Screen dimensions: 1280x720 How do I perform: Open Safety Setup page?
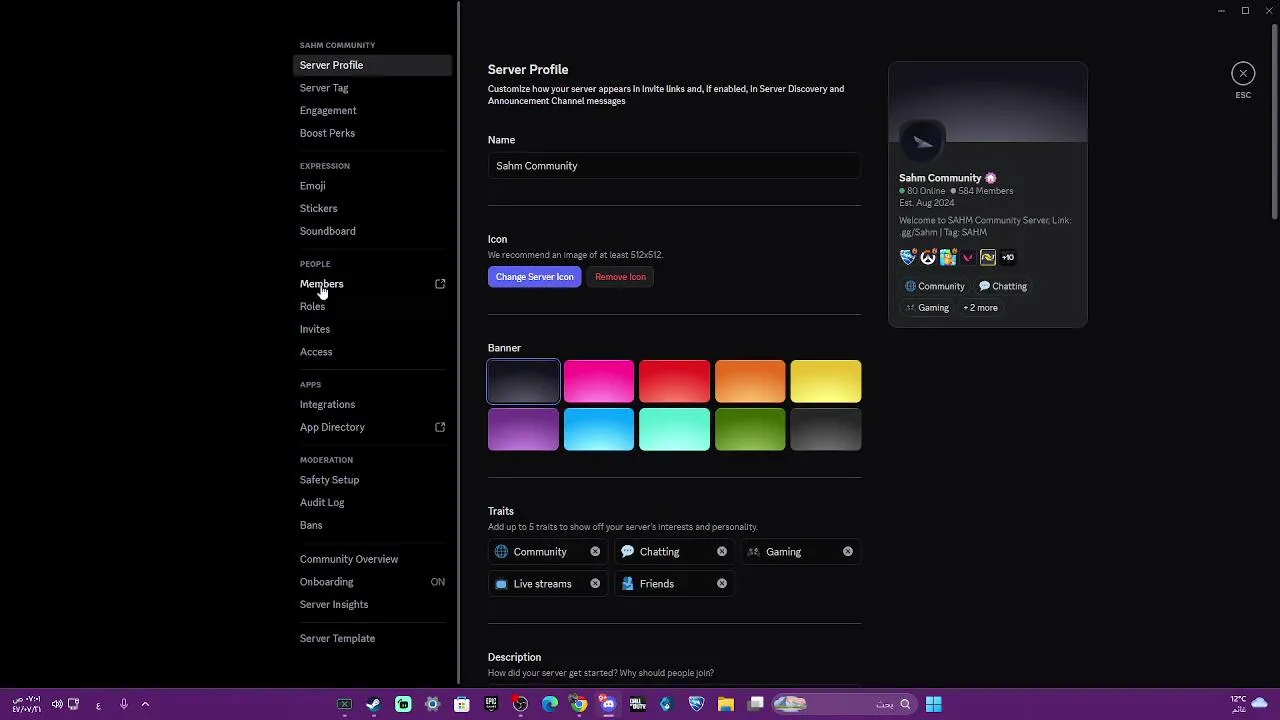click(x=372, y=480)
